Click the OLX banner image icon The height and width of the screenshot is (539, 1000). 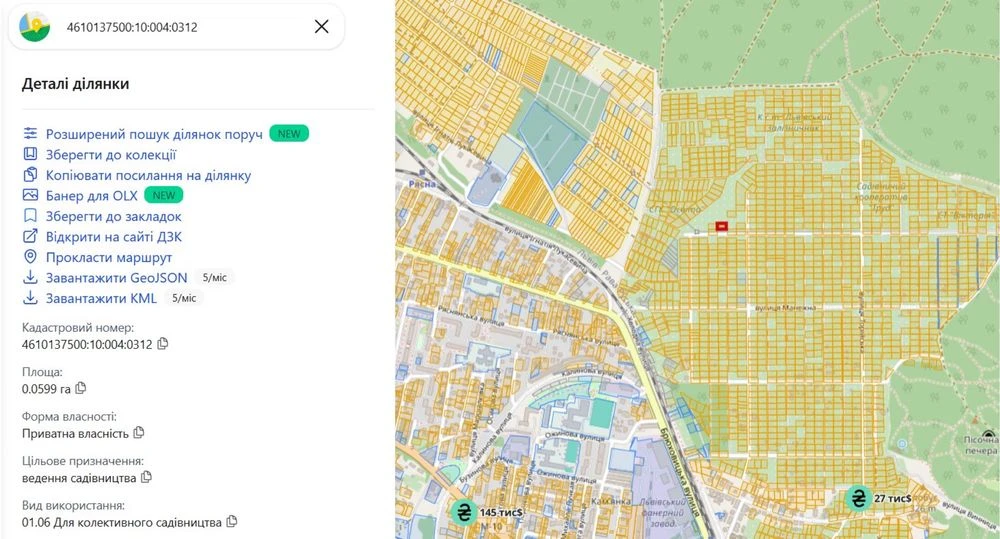click(x=30, y=195)
